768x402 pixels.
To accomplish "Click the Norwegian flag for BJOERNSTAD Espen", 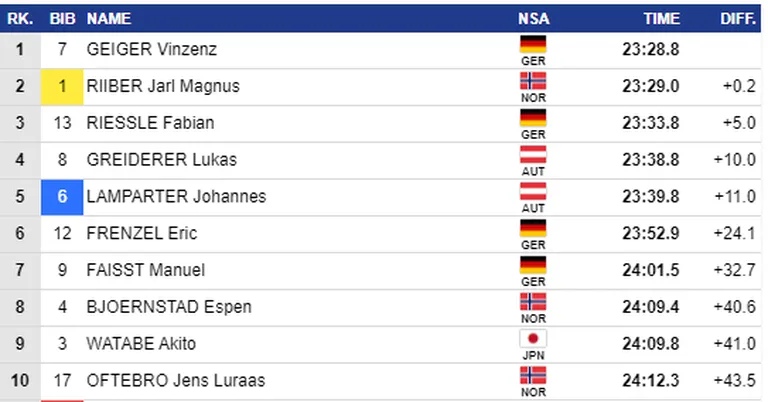I will [x=533, y=302].
